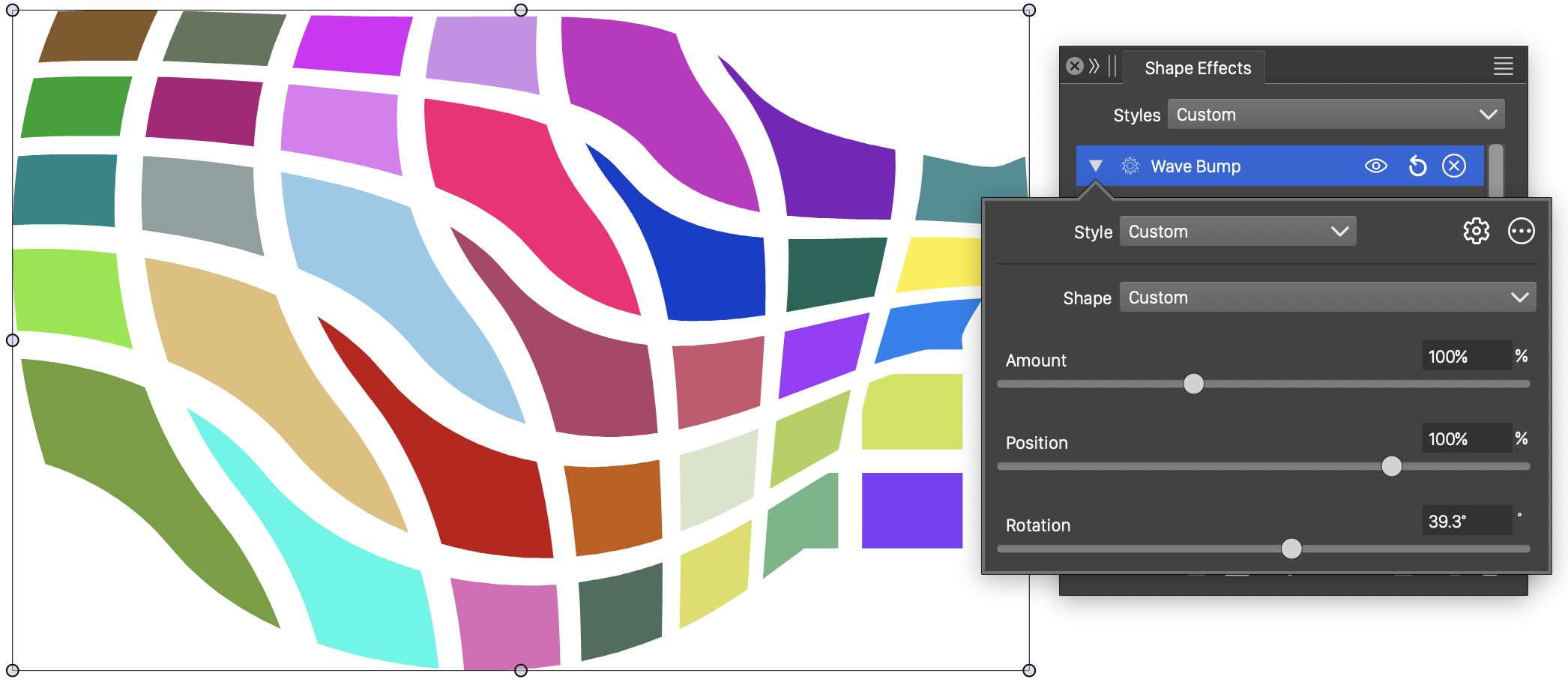Click the Position slider handle
Image resolution: width=1568 pixels, height=682 pixels.
tap(1391, 467)
